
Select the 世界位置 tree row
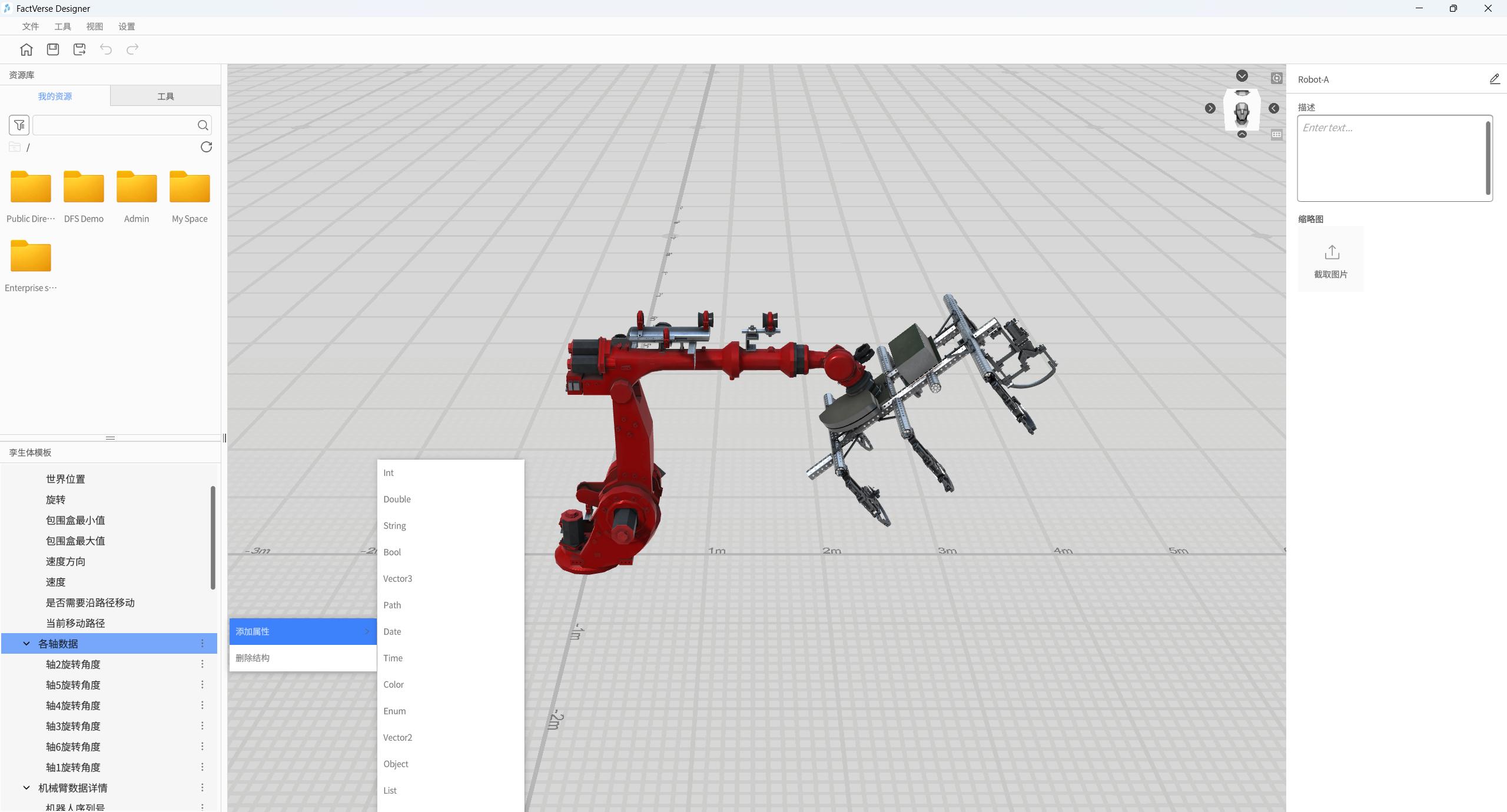tap(109, 479)
